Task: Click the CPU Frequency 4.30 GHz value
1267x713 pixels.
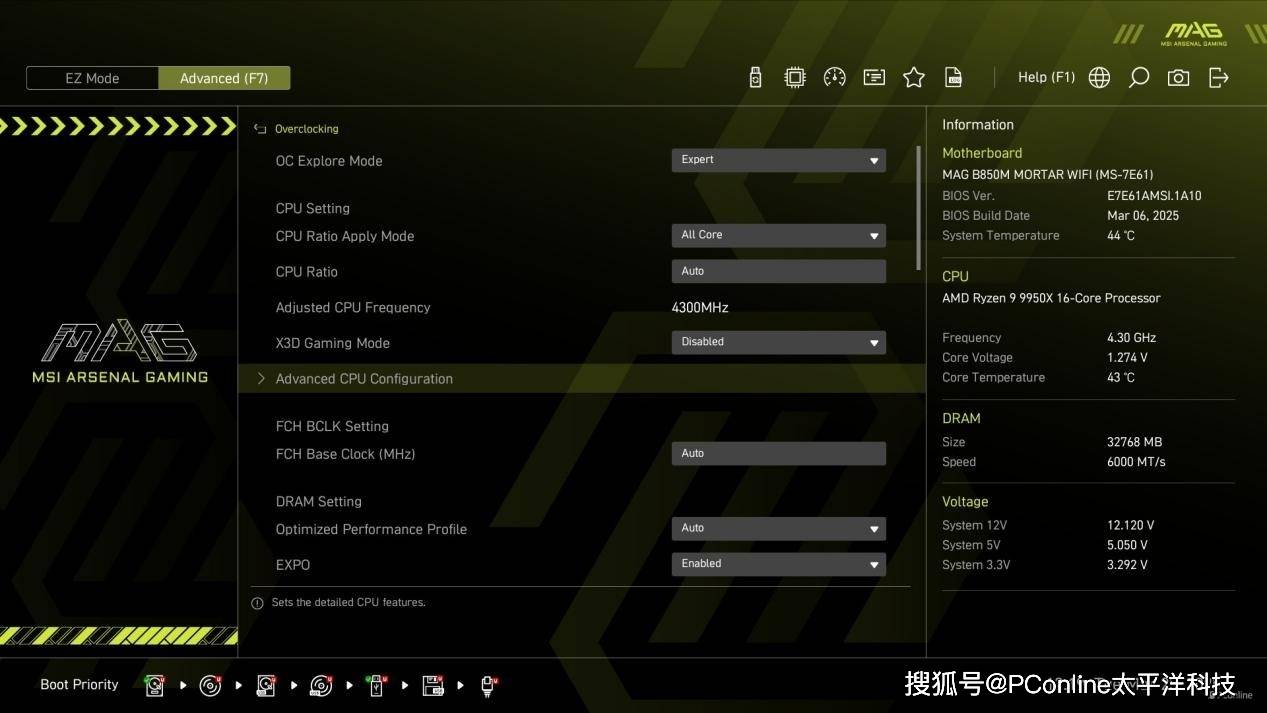Action: [1131, 338]
